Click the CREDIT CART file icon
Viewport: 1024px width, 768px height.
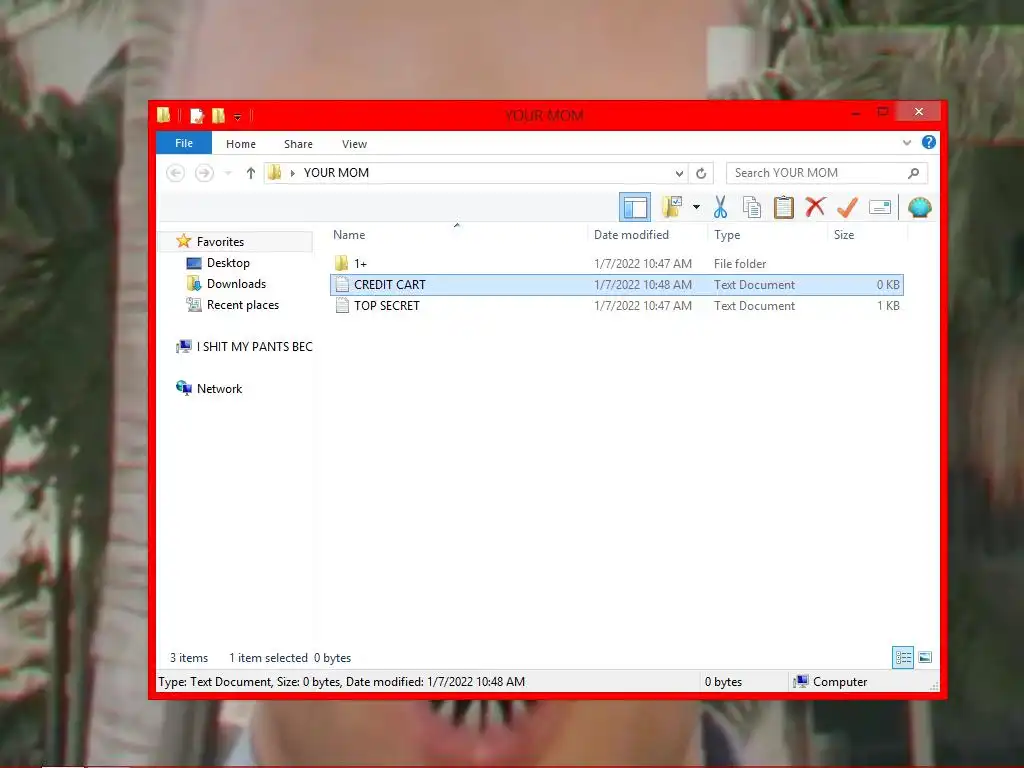pos(342,284)
